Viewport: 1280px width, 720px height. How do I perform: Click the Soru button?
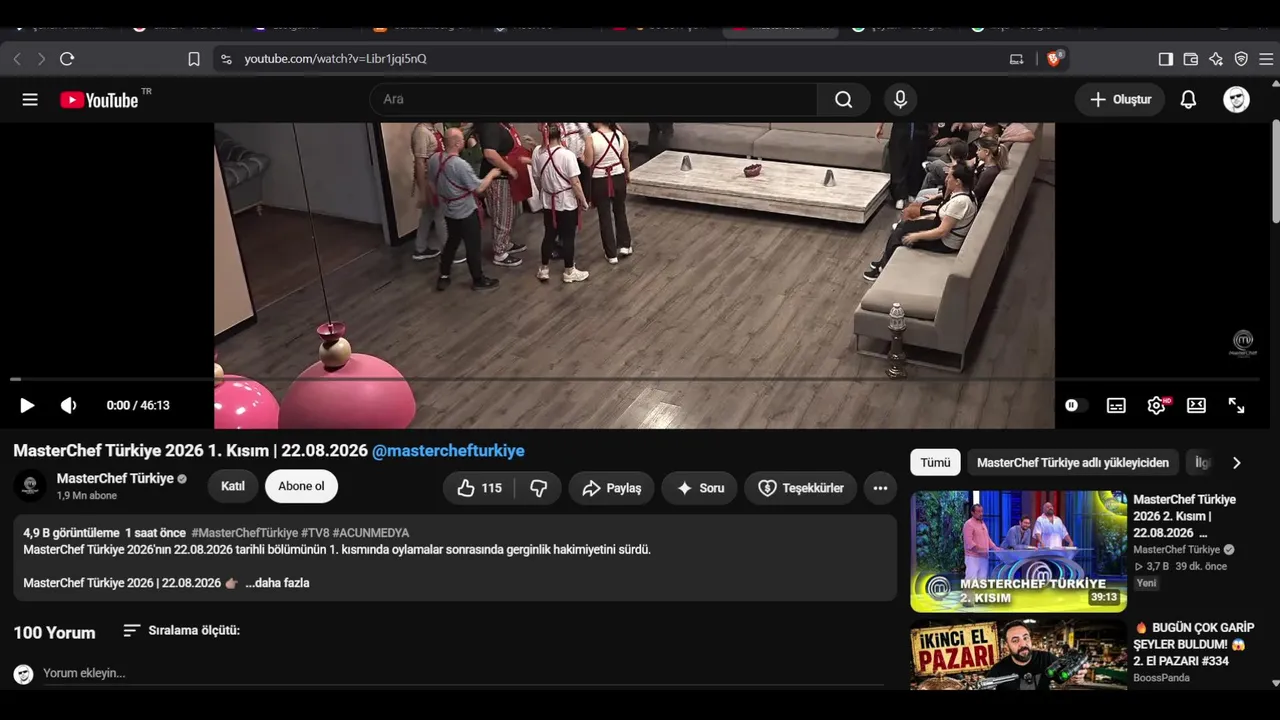(x=699, y=488)
